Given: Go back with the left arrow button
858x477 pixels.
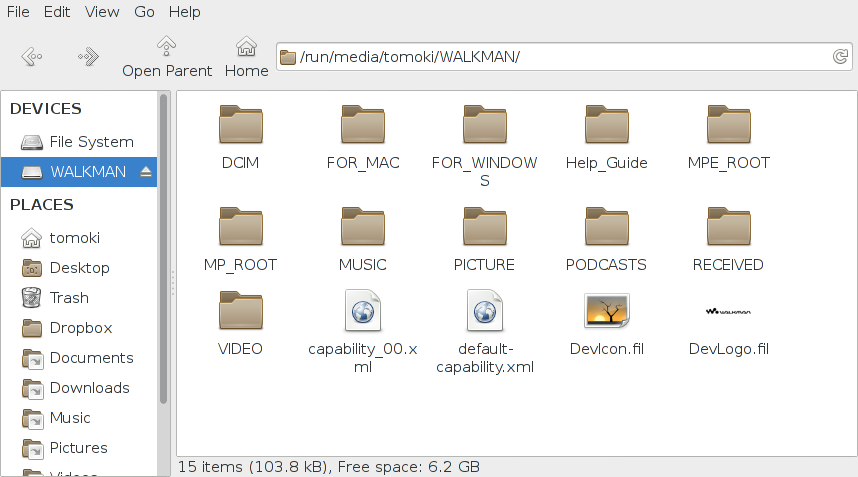Looking at the screenshot, I should pos(32,56).
